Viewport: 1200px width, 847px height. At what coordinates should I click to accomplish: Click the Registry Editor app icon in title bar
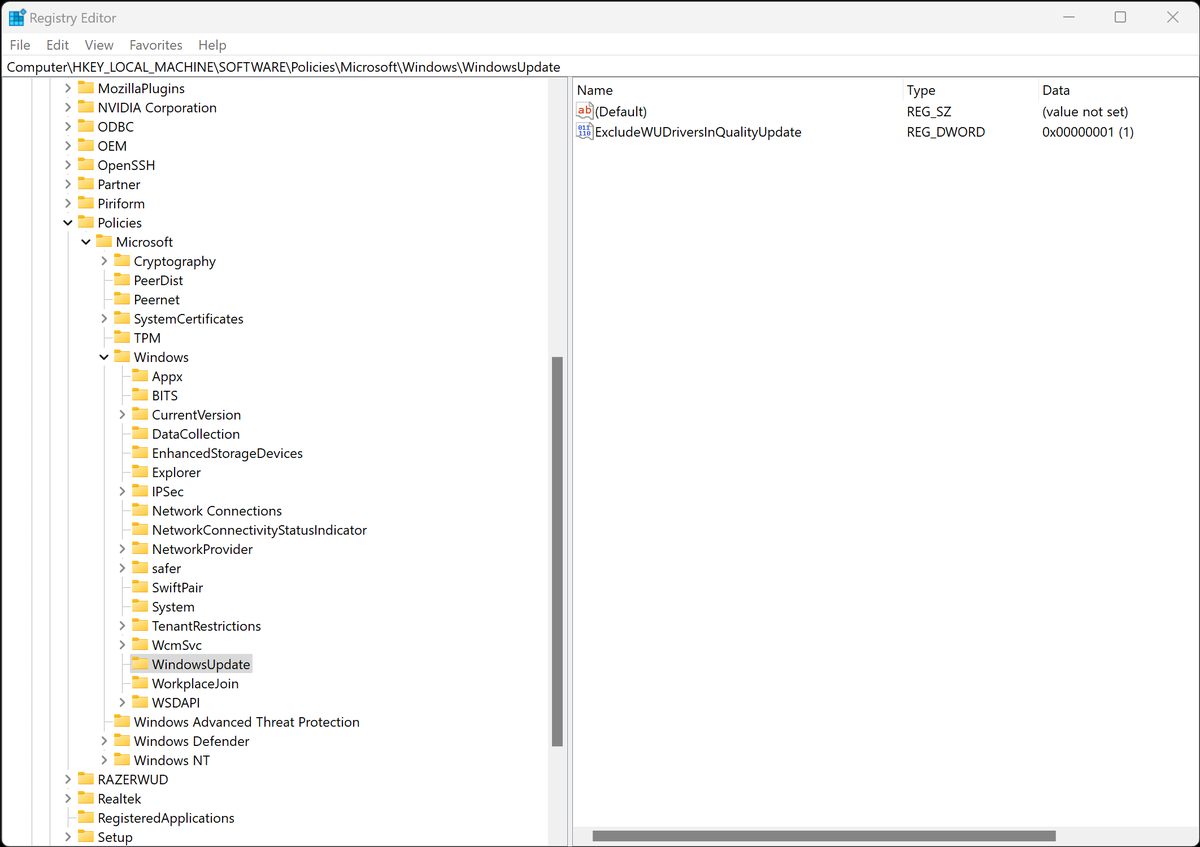click(17, 17)
